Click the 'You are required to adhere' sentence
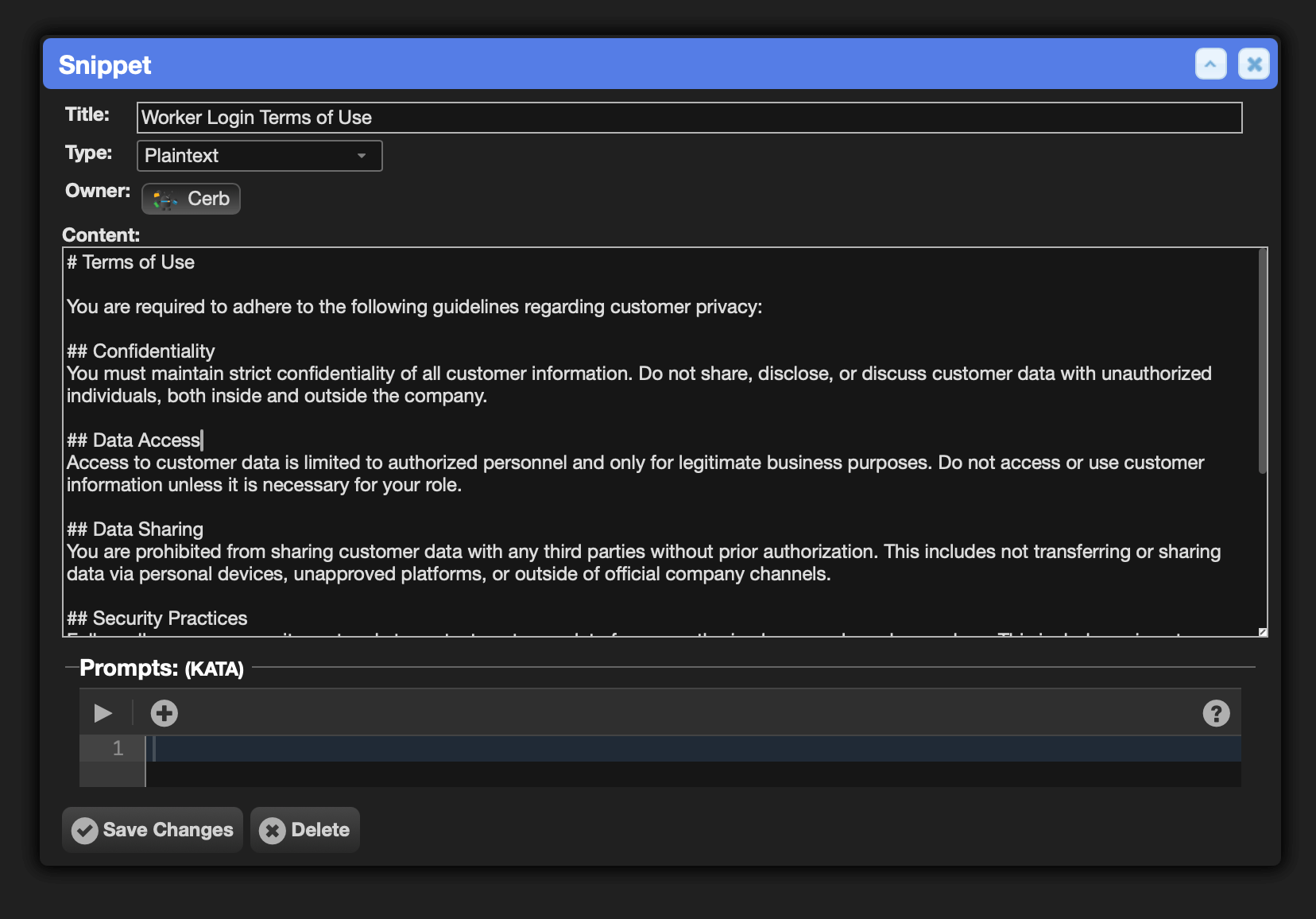 (x=414, y=307)
